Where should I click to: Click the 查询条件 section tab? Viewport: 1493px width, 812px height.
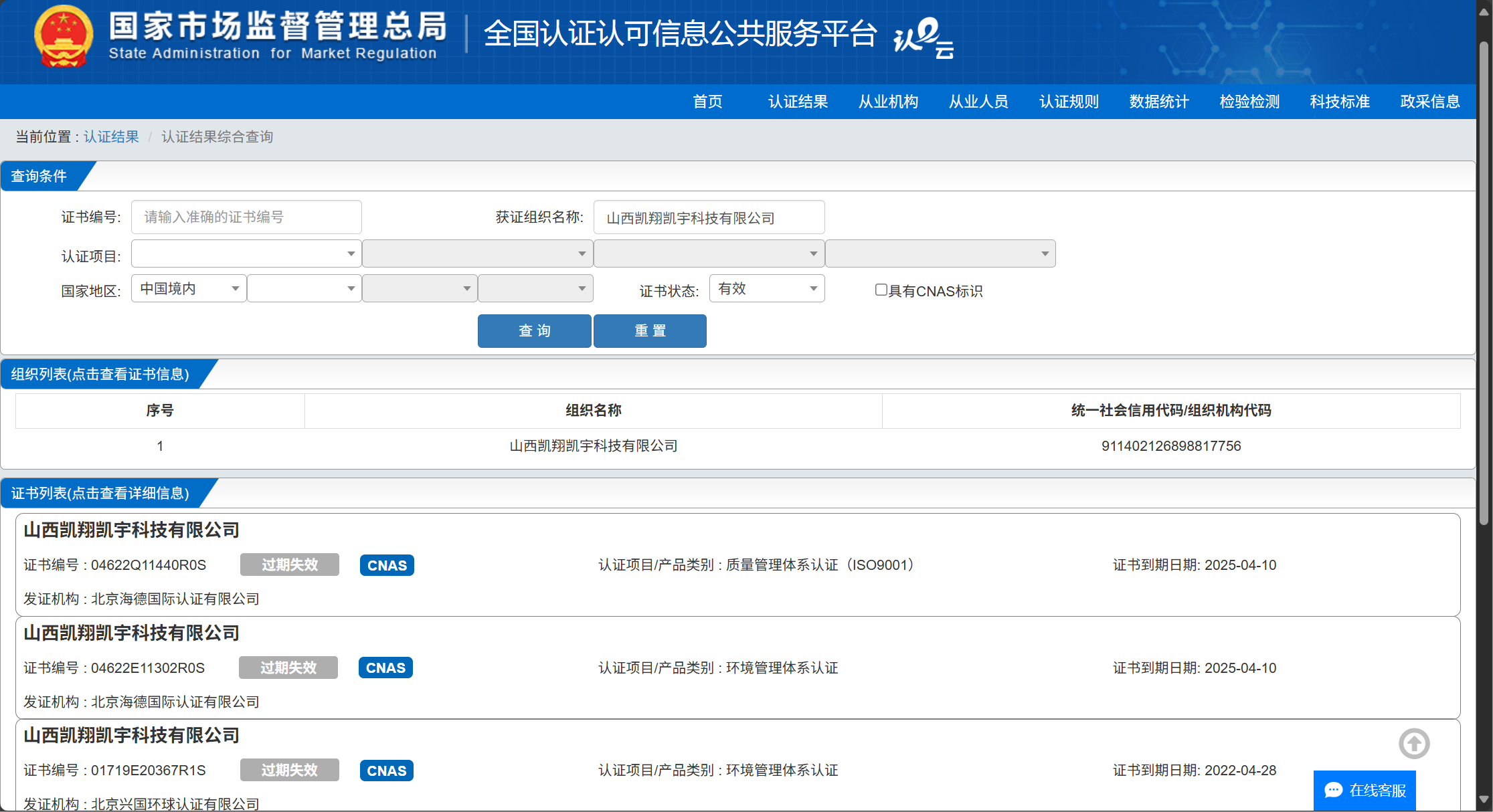pyautogui.click(x=39, y=176)
